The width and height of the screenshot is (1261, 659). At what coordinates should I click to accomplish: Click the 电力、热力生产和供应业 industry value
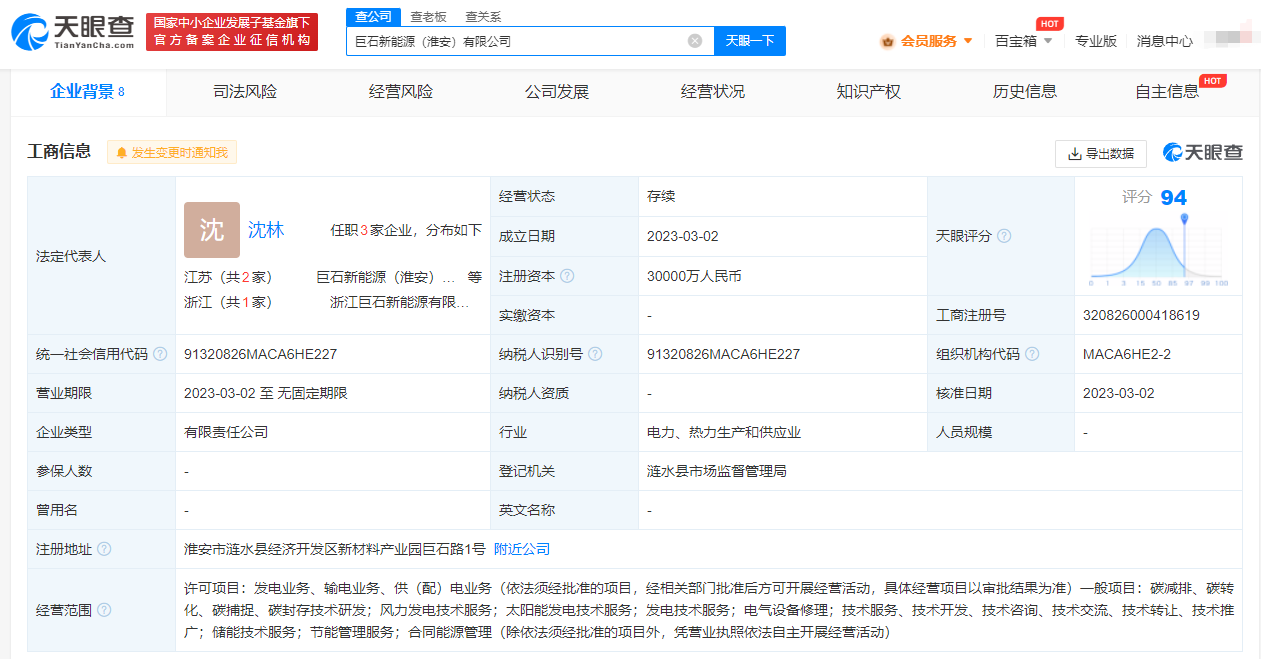point(724,432)
